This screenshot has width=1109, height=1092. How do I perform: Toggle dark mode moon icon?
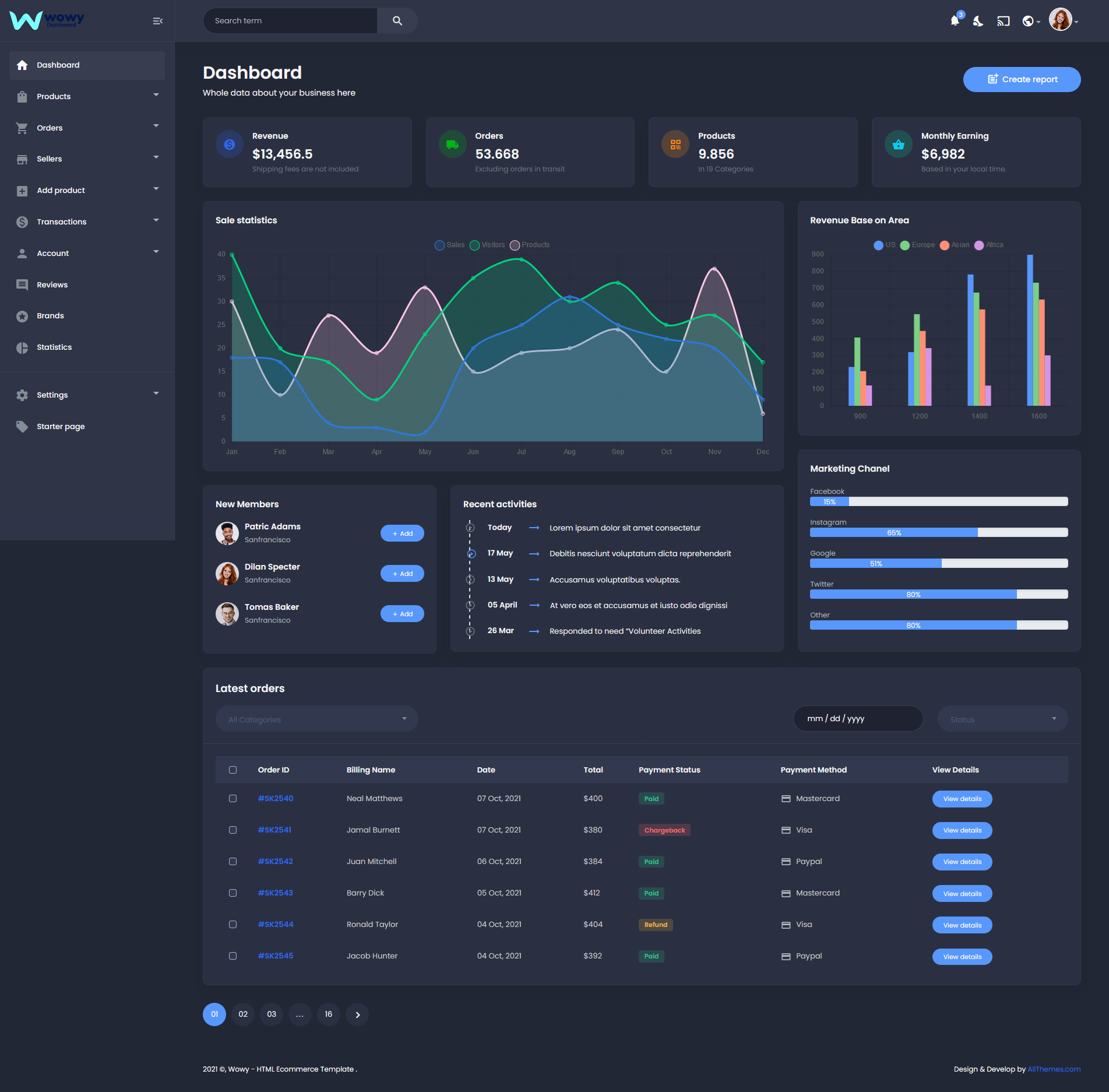pos(978,21)
